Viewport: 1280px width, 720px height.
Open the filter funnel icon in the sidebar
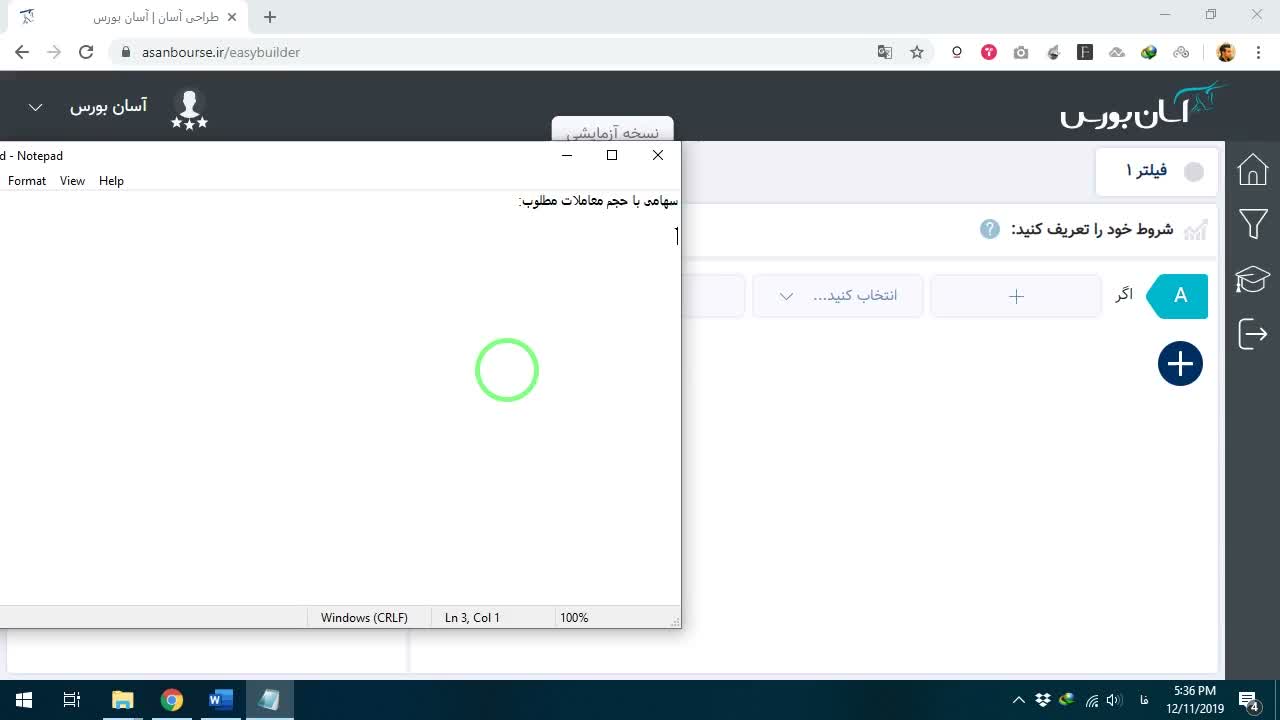pyautogui.click(x=1253, y=224)
